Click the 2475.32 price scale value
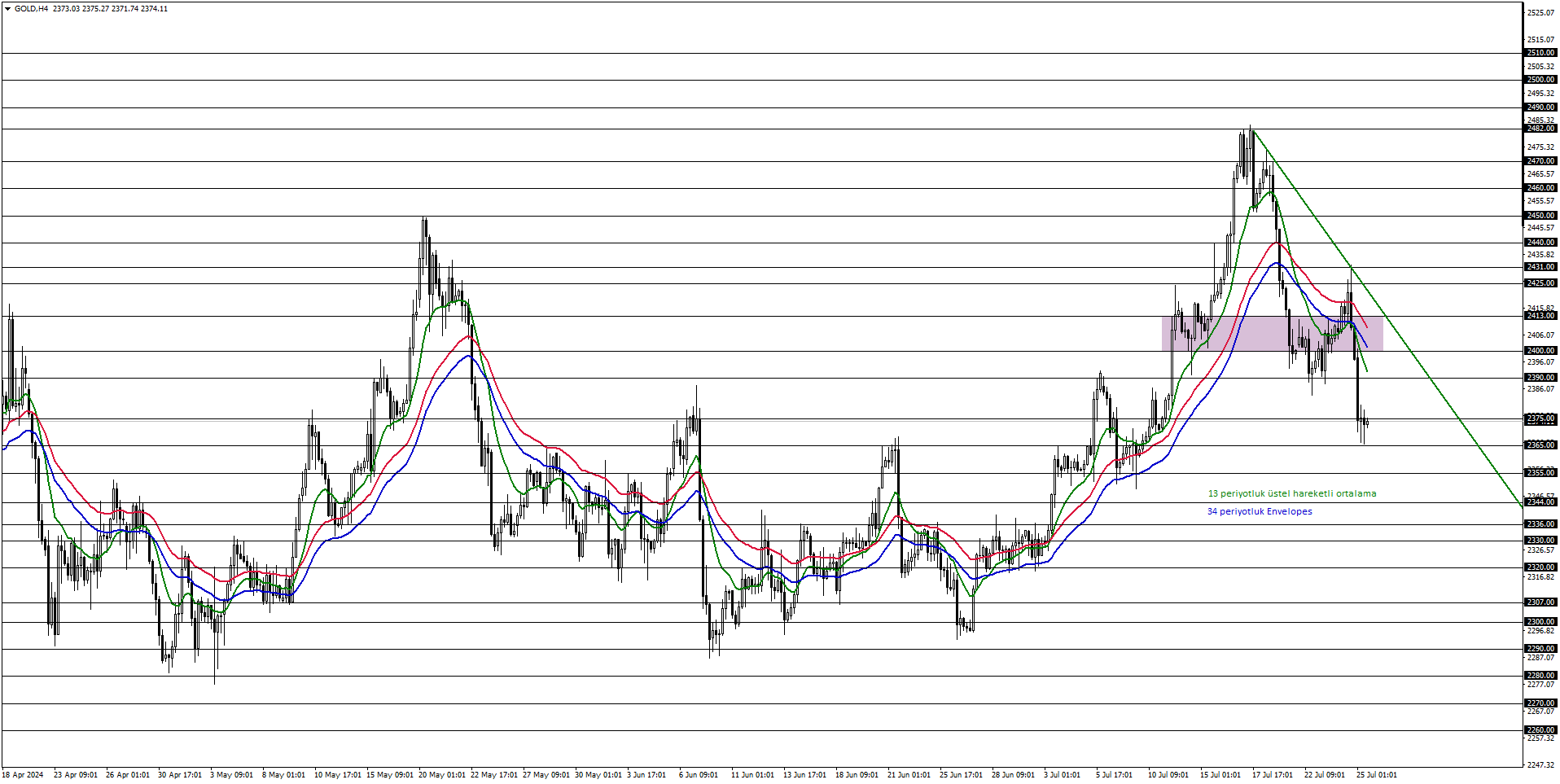 click(1540, 147)
